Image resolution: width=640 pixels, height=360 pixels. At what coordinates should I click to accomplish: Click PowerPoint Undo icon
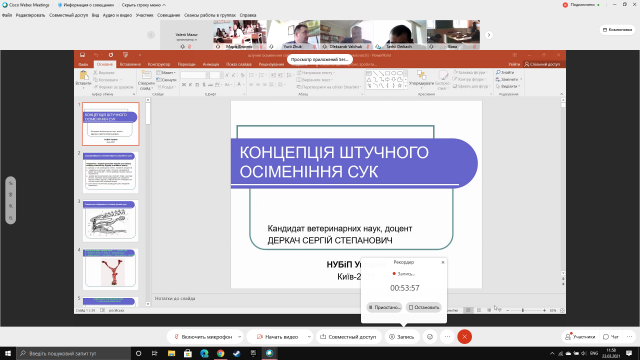96,55
